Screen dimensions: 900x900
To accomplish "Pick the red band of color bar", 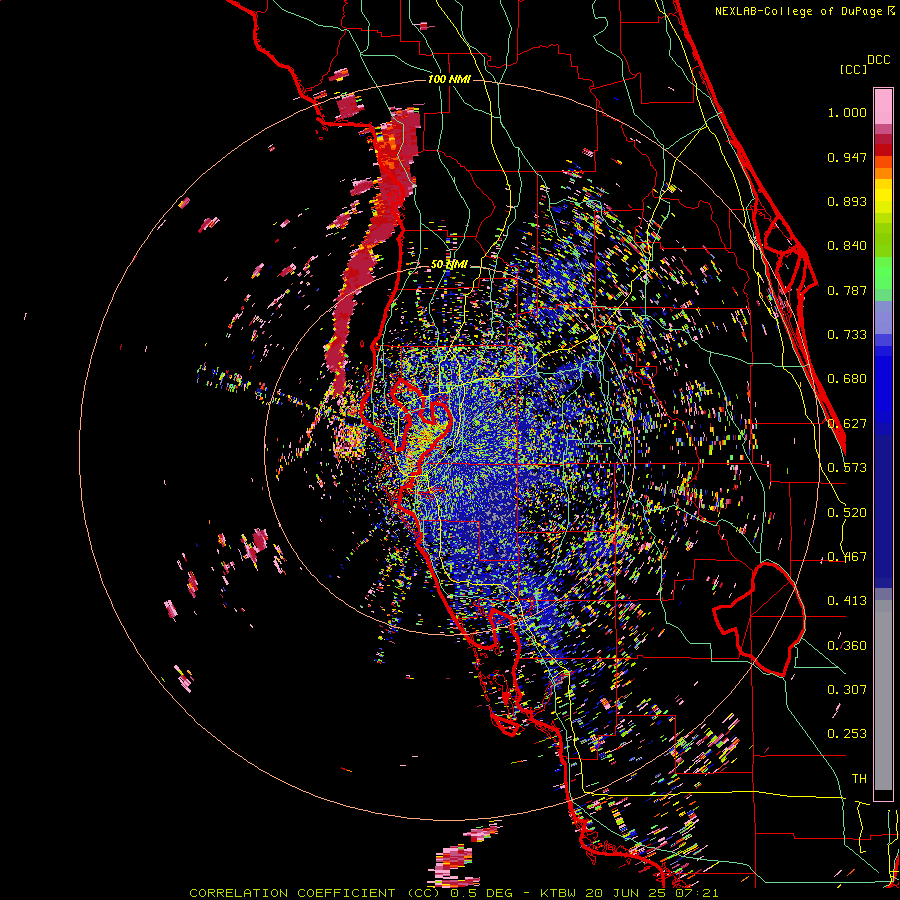I will (883, 150).
